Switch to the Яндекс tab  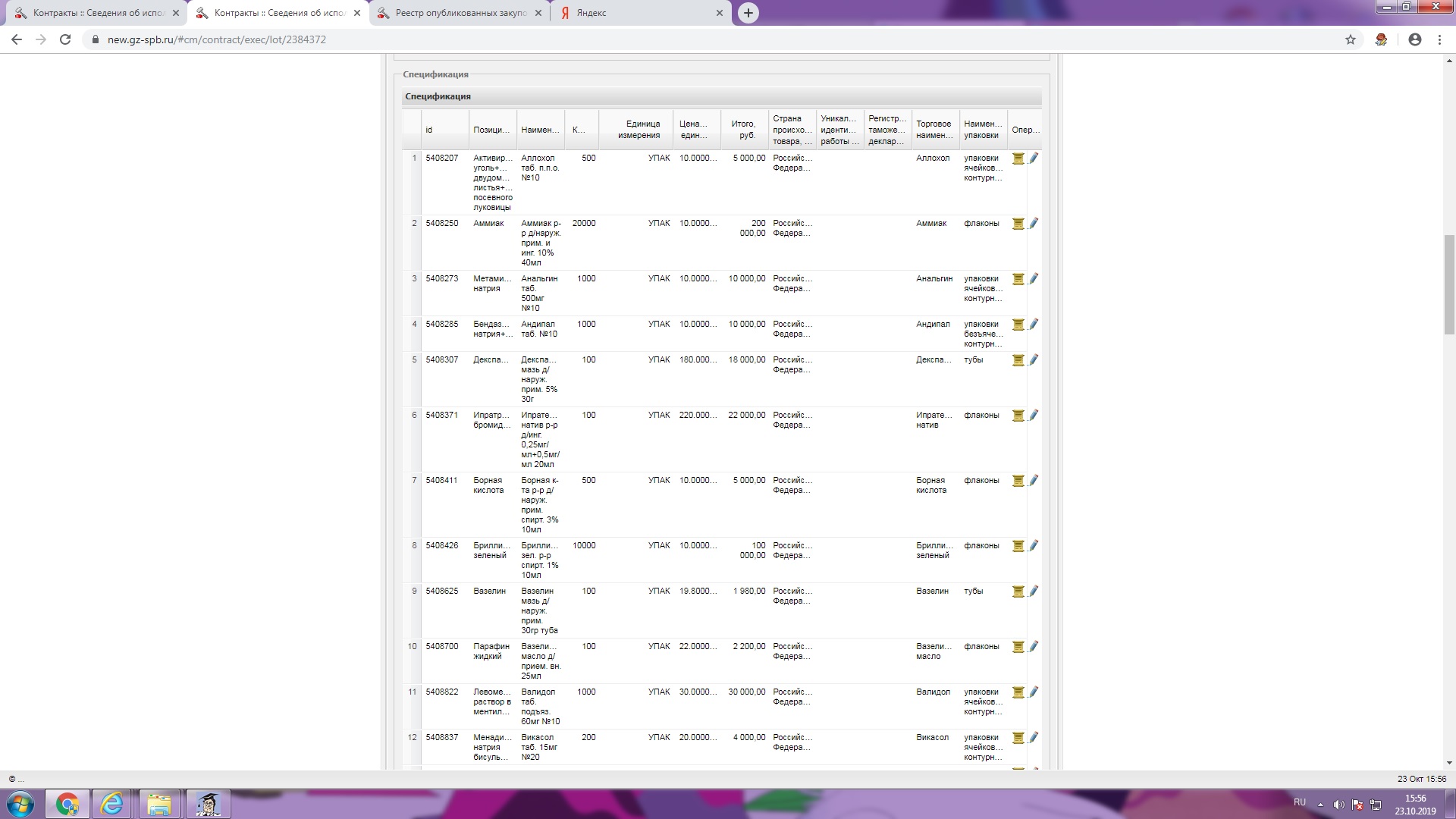(635, 13)
